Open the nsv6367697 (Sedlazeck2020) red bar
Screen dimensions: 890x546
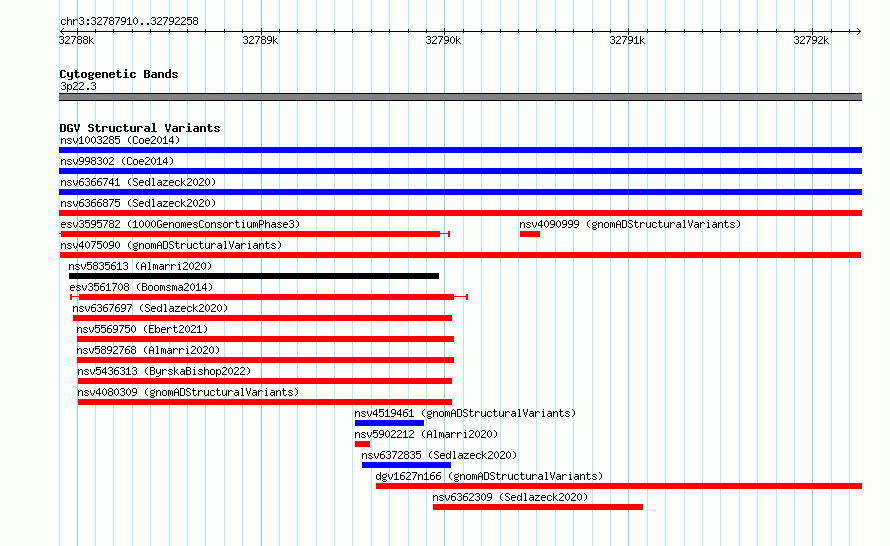coord(262,318)
